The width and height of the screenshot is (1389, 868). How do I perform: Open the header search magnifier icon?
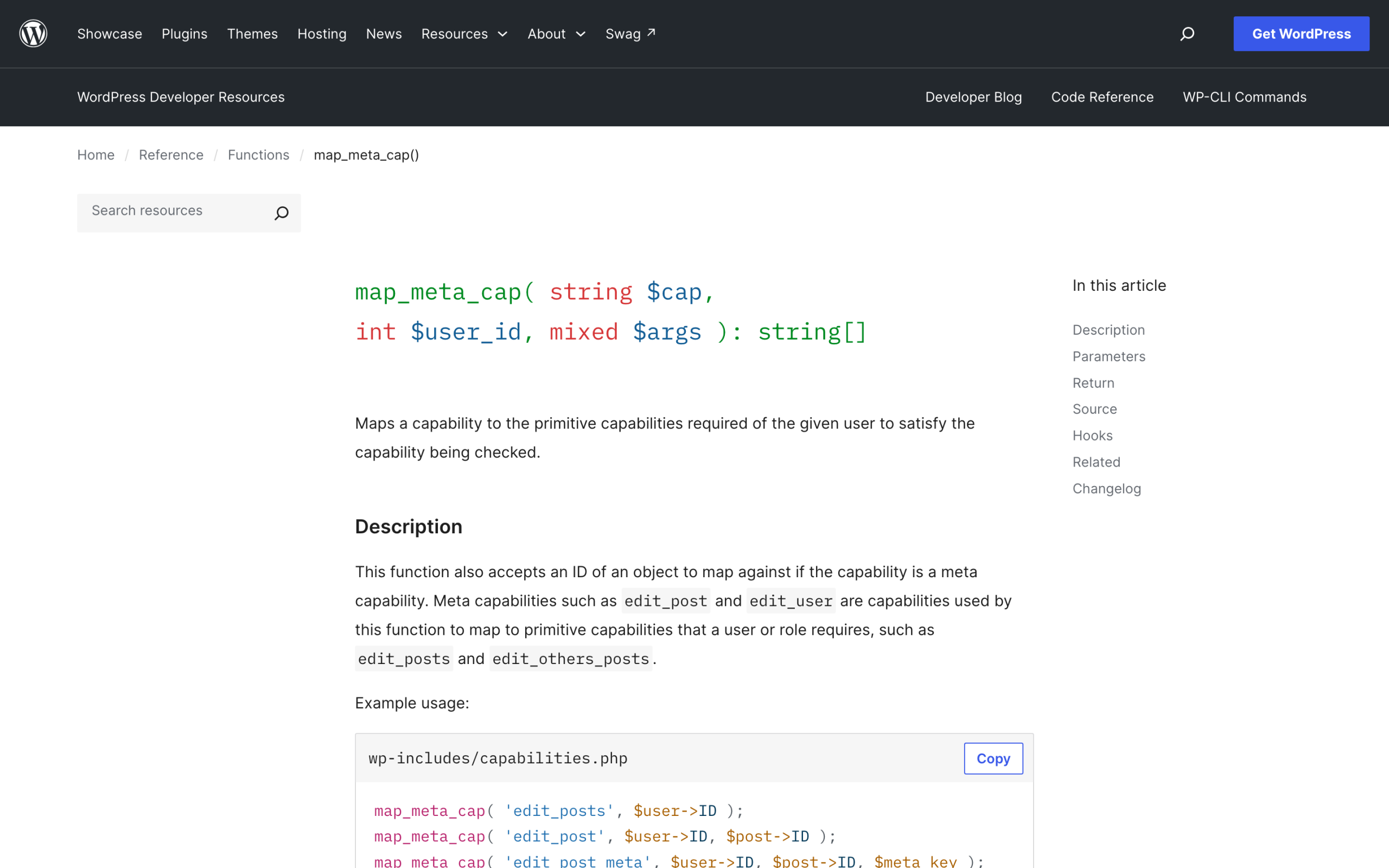1187,34
